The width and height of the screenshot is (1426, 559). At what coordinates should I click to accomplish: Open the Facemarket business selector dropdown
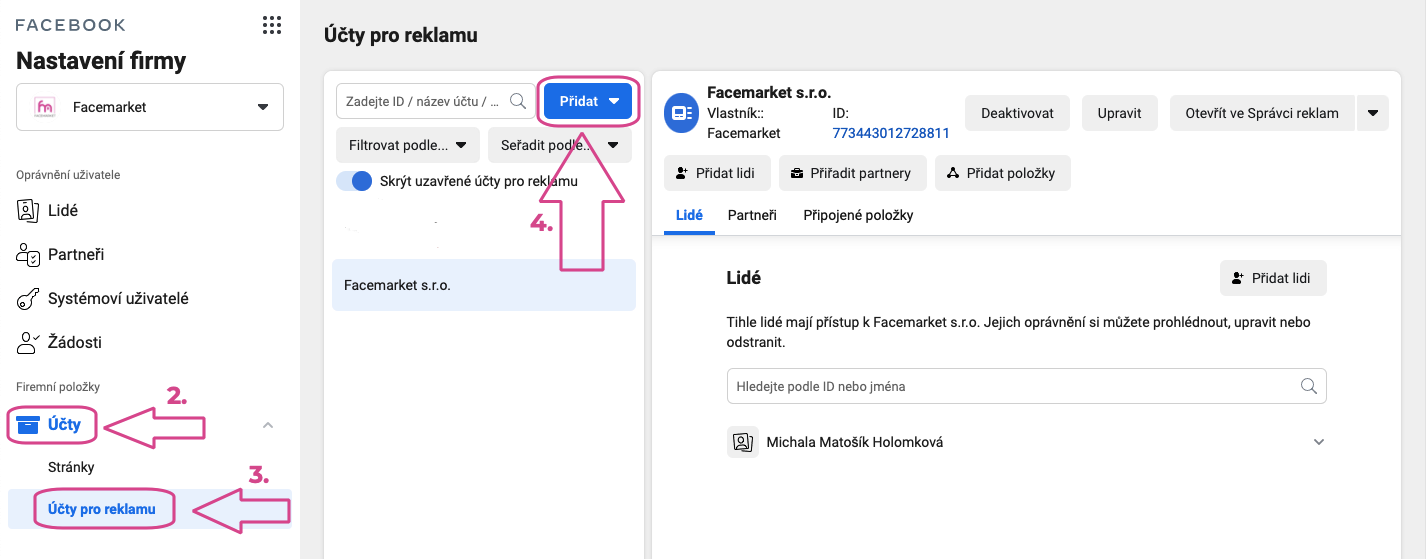[150, 107]
